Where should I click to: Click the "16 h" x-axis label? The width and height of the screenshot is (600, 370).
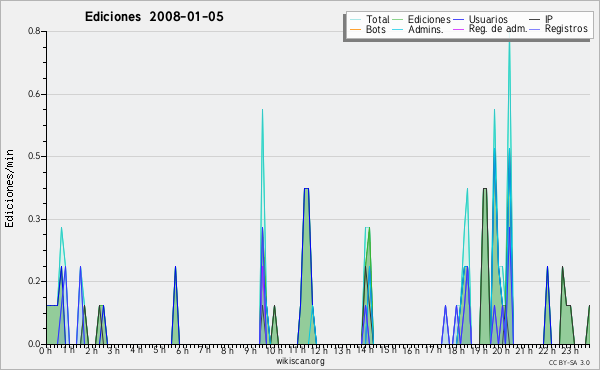point(410,351)
